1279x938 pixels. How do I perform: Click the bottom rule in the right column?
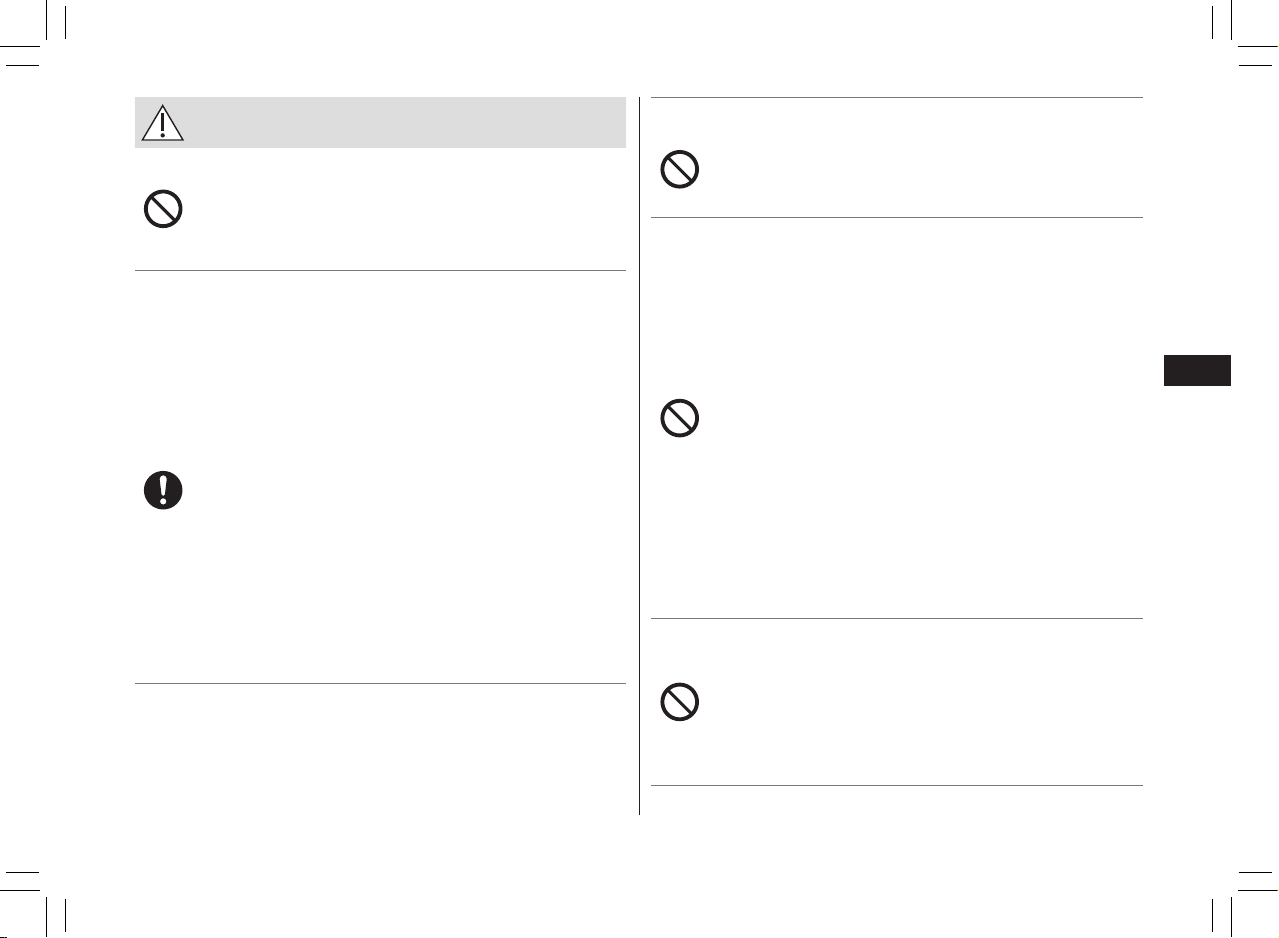(x=897, y=785)
